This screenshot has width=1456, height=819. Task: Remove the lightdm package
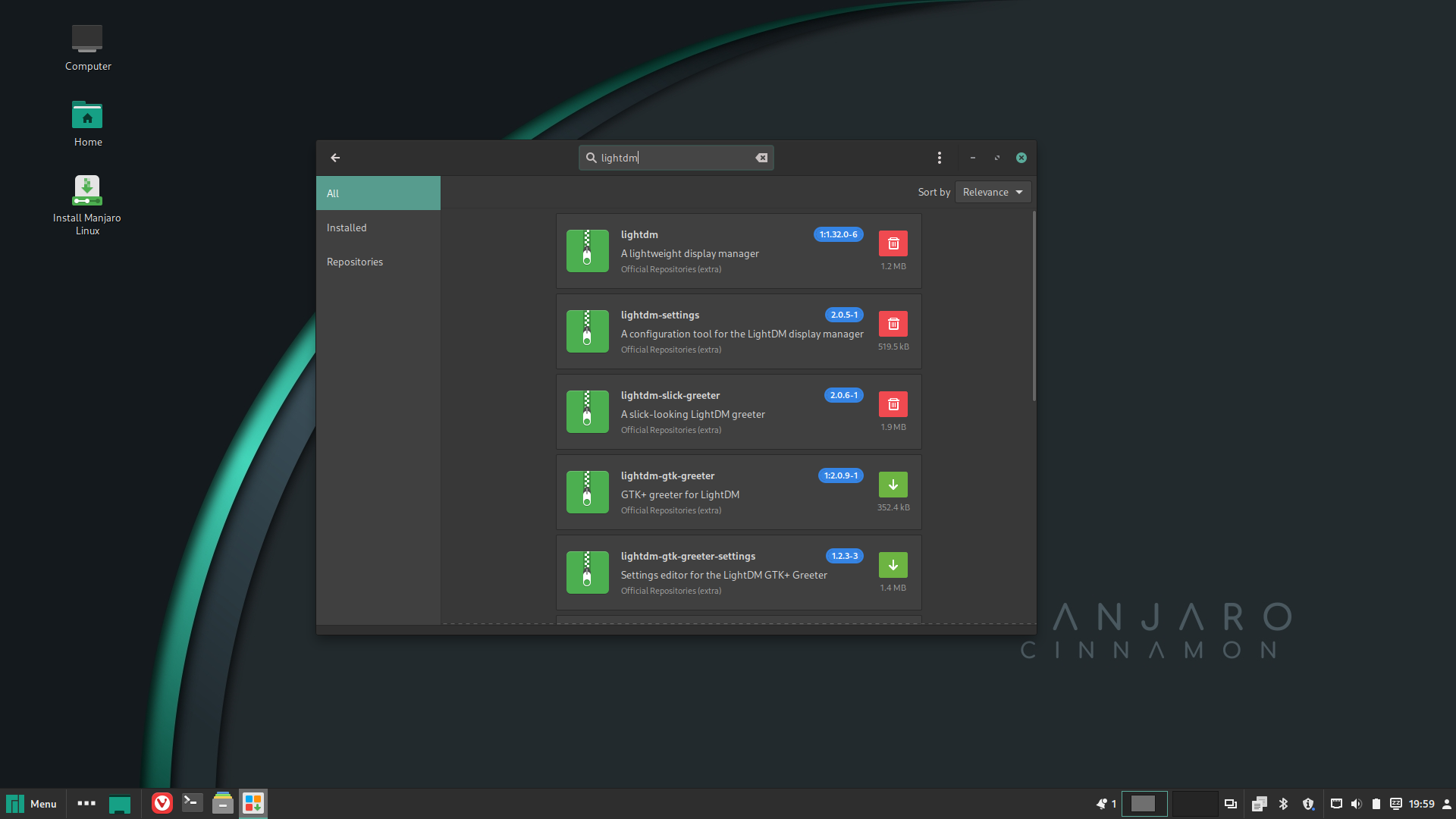point(893,243)
